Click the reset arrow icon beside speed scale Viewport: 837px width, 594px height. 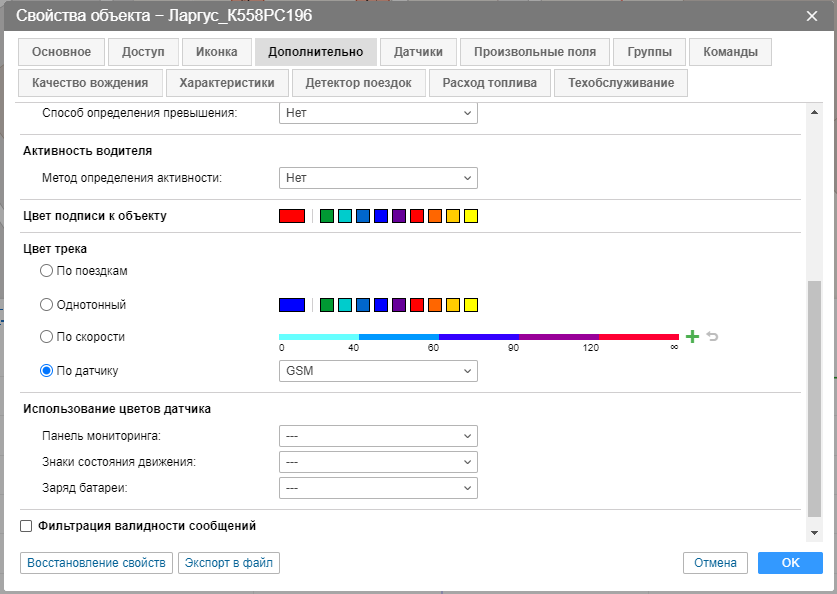712,337
